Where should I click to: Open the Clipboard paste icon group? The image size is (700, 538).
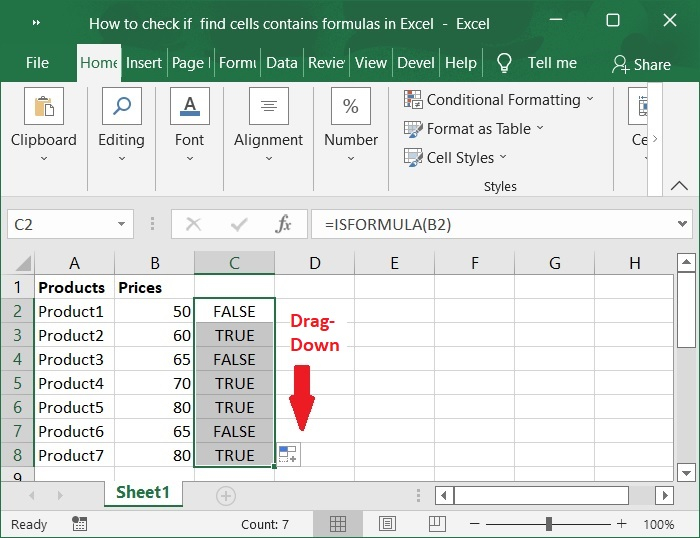tap(43, 107)
